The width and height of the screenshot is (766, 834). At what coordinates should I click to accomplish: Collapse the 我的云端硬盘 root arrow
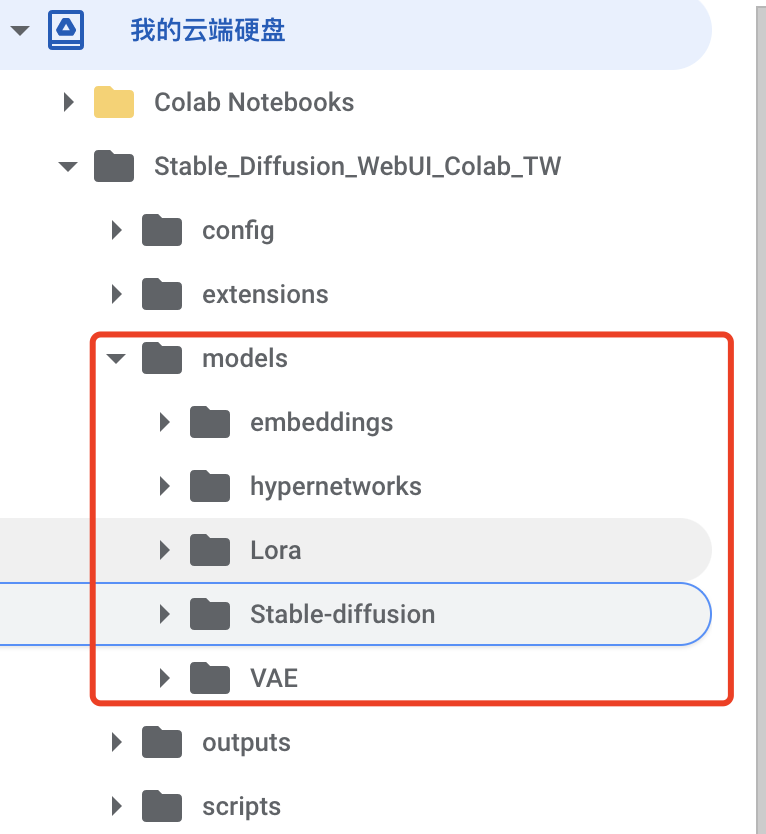pyautogui.click(x=20, y=30)
